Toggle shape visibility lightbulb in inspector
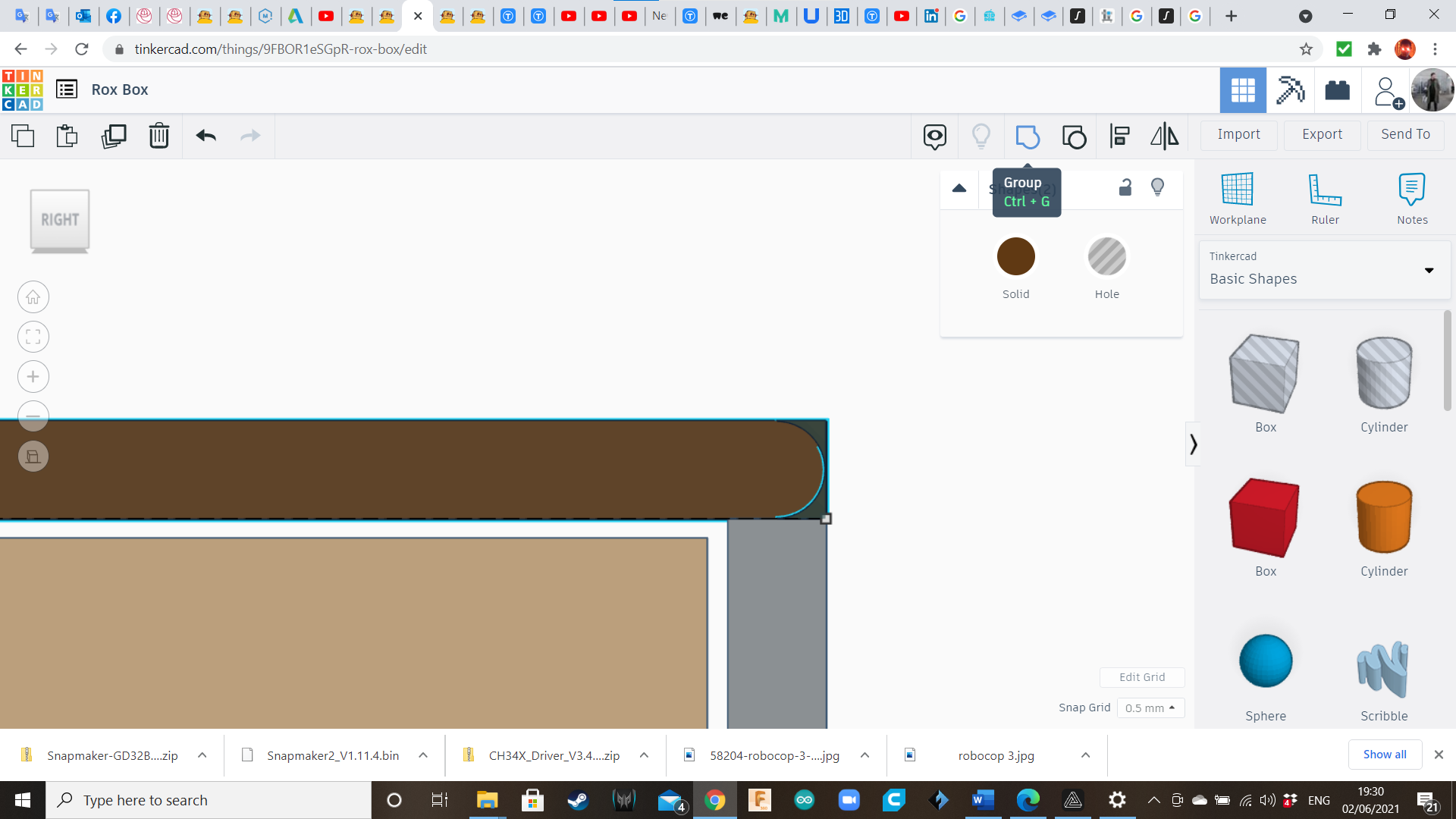Image resolution: width=1456 pixels, height=819 pixels. (x=1157, y=187)
